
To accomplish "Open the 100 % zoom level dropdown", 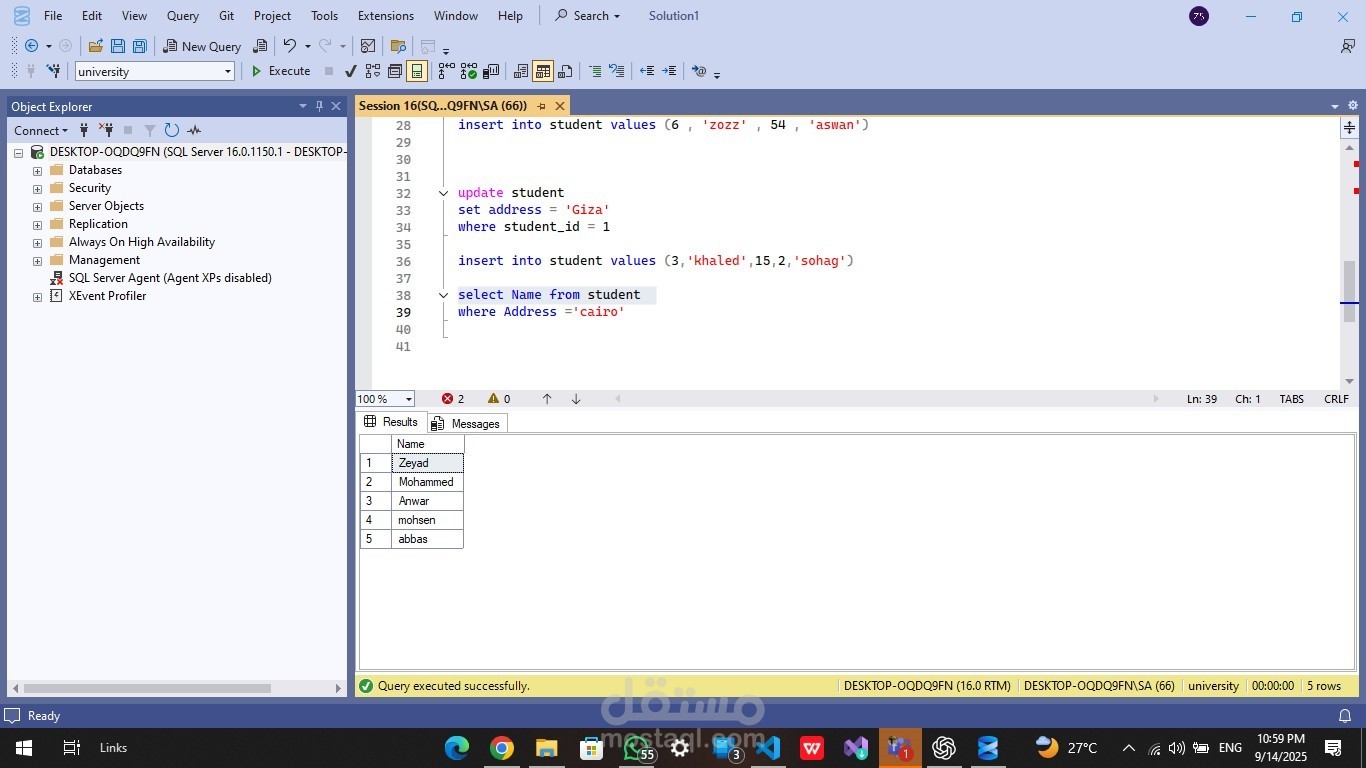I will pyautogui.click(x=408, y=399).
